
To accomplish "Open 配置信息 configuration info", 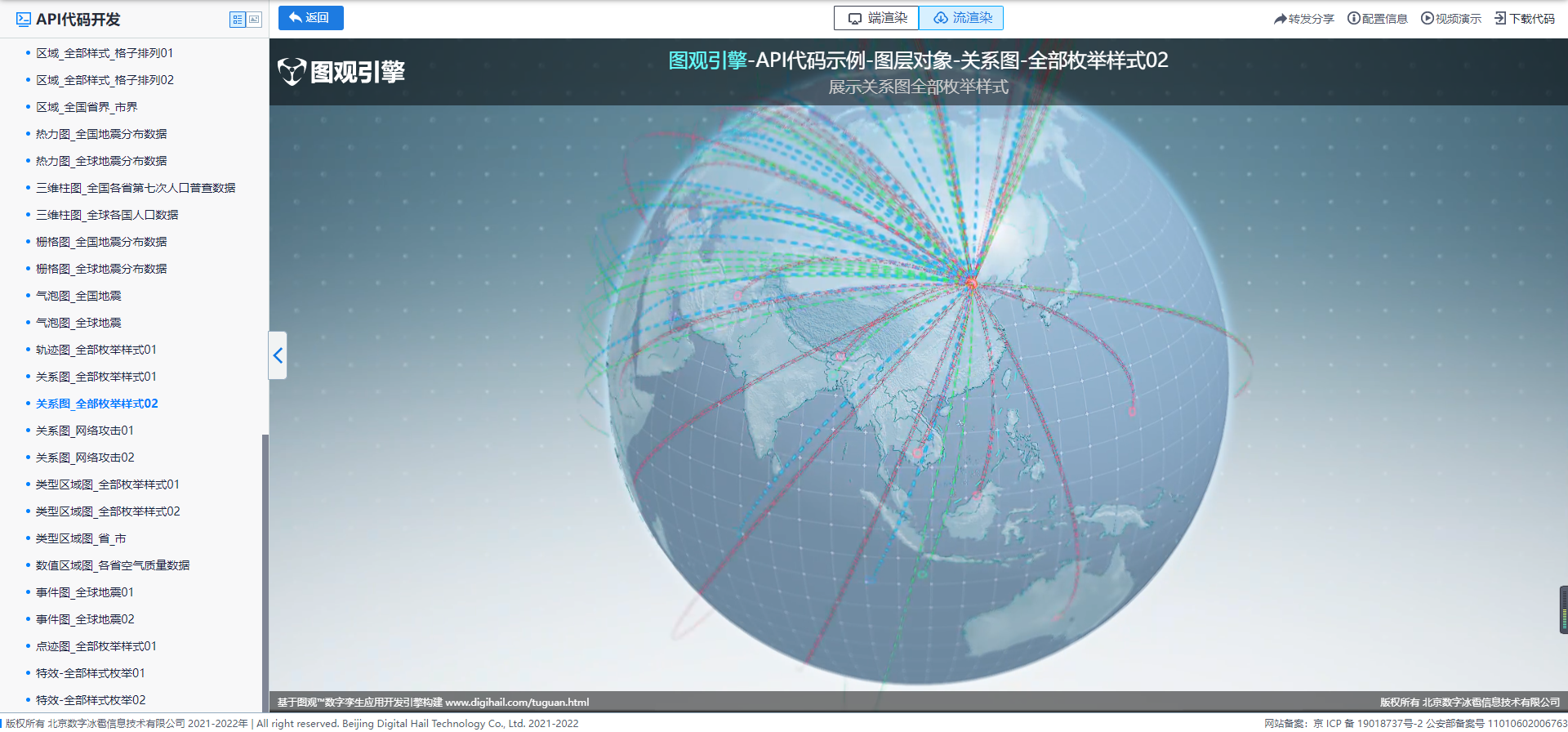I will coord(1378,19).
